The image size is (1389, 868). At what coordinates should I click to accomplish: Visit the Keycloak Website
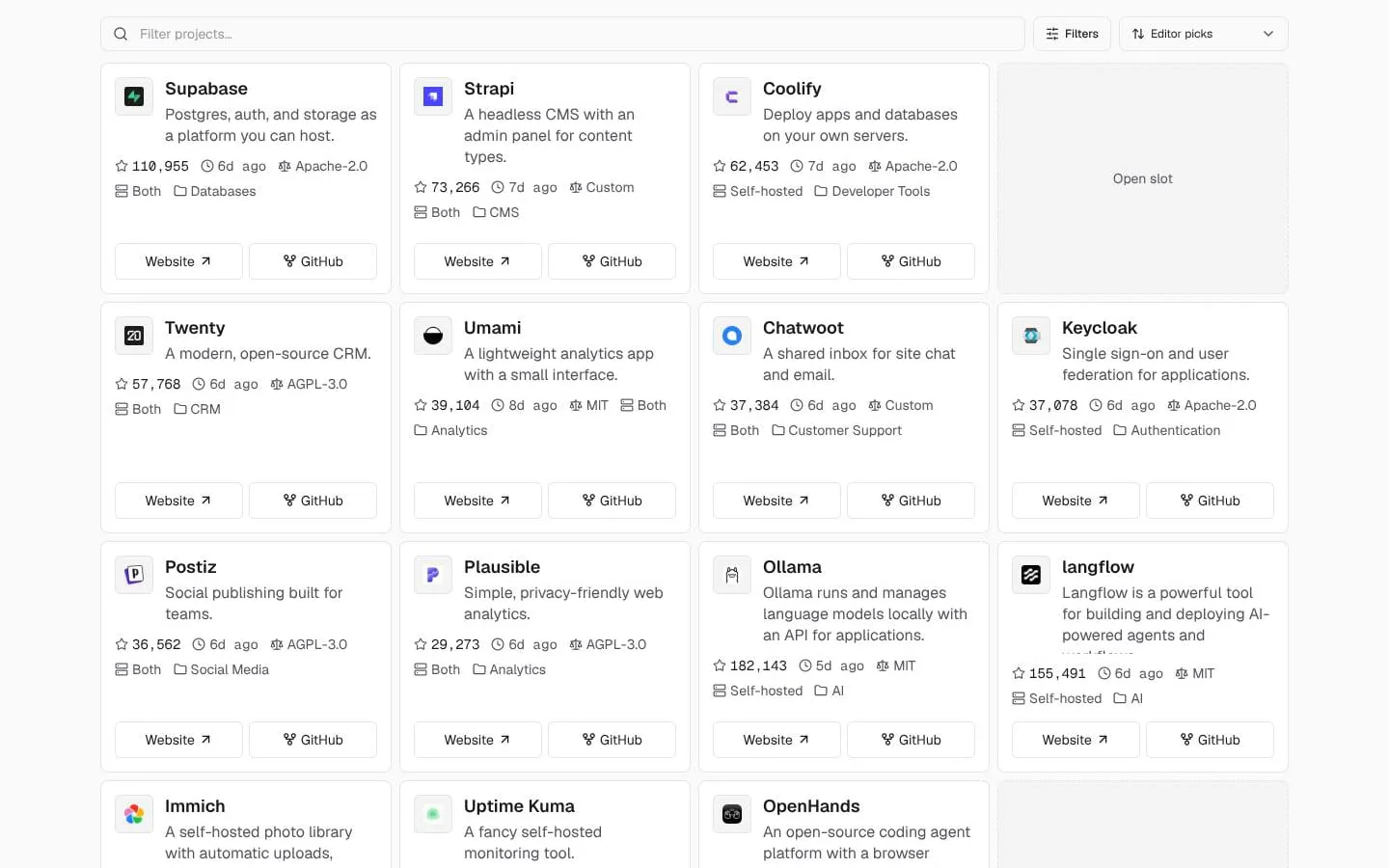[x=1076, y=501]
